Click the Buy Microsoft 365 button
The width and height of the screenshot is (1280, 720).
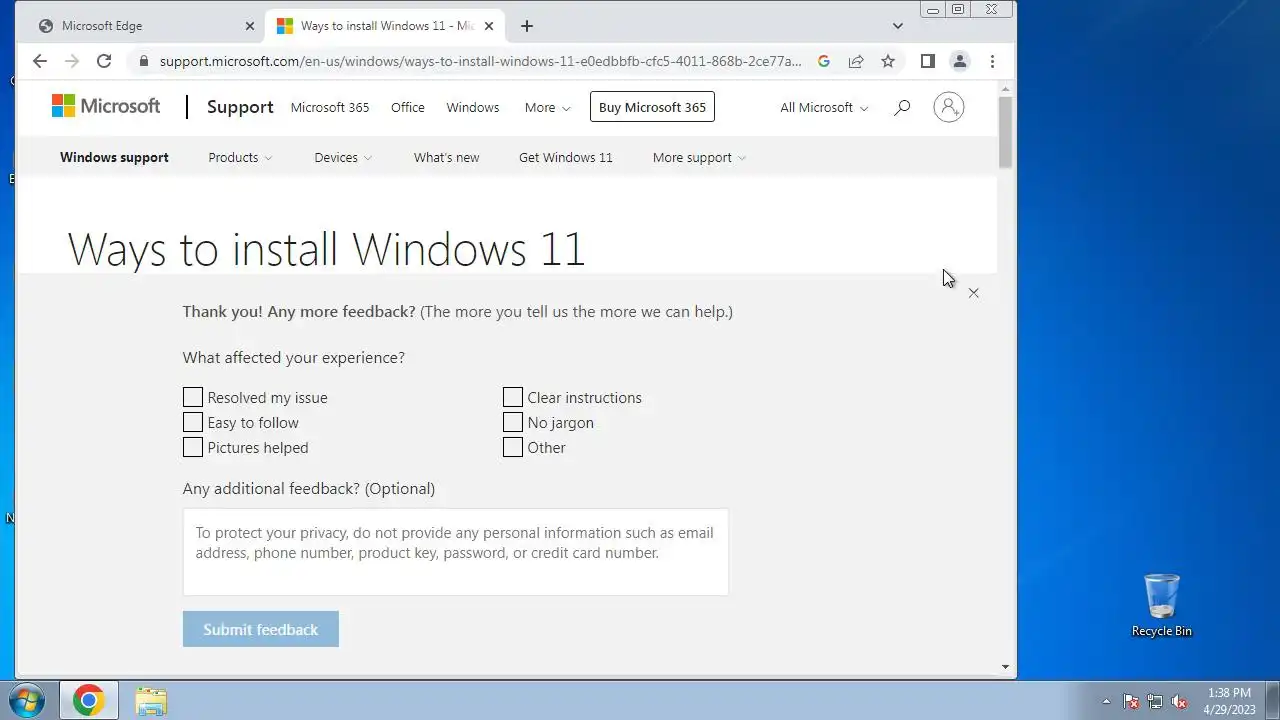(x=652, y=107)
